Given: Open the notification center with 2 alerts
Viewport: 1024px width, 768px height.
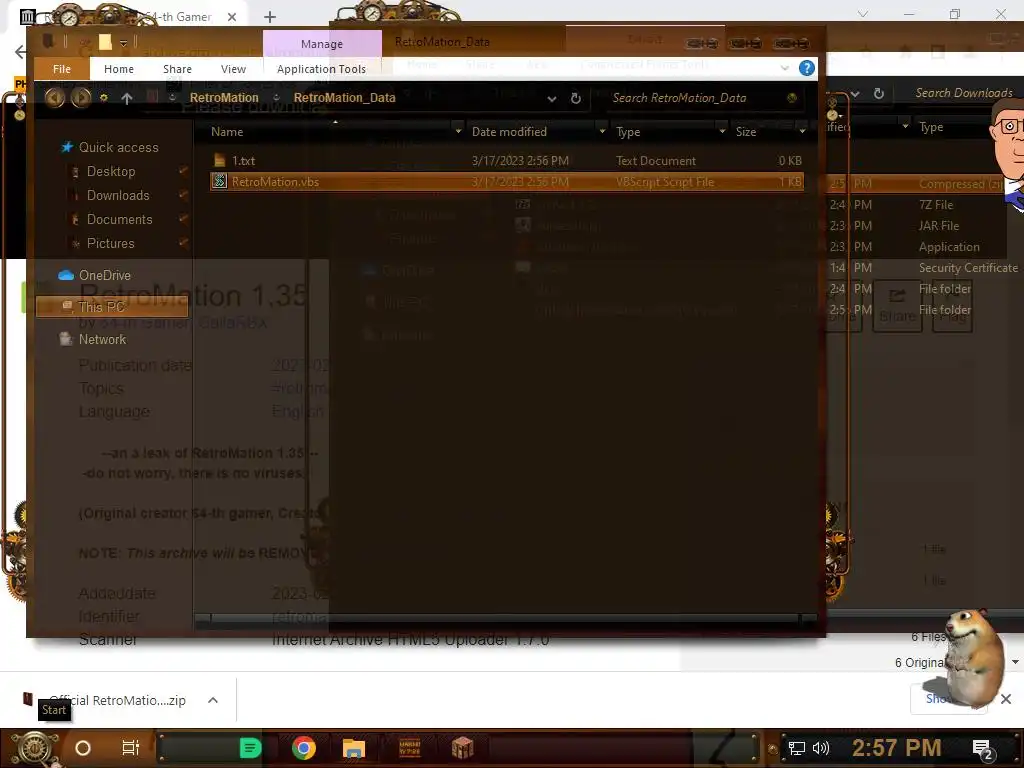Looking at the screenshot, I should click(983, 750).
